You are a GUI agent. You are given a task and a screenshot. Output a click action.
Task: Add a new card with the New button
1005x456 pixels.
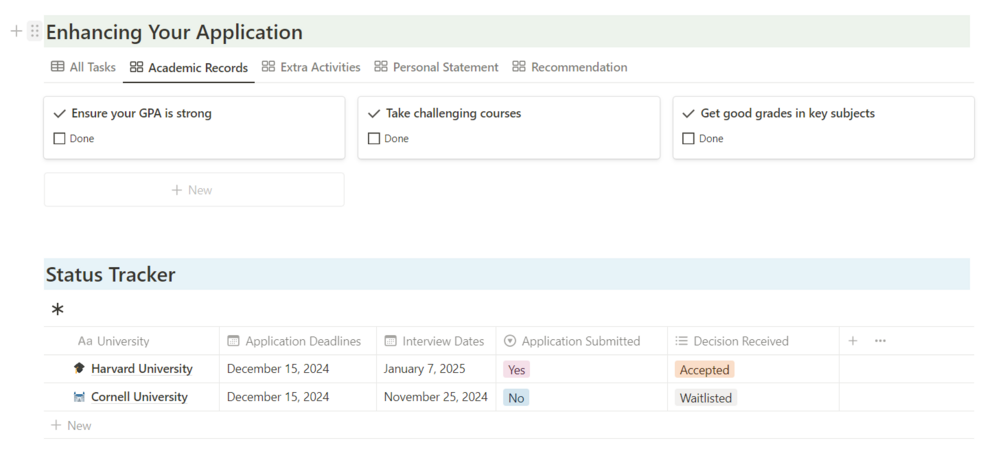tap(193, 190)
